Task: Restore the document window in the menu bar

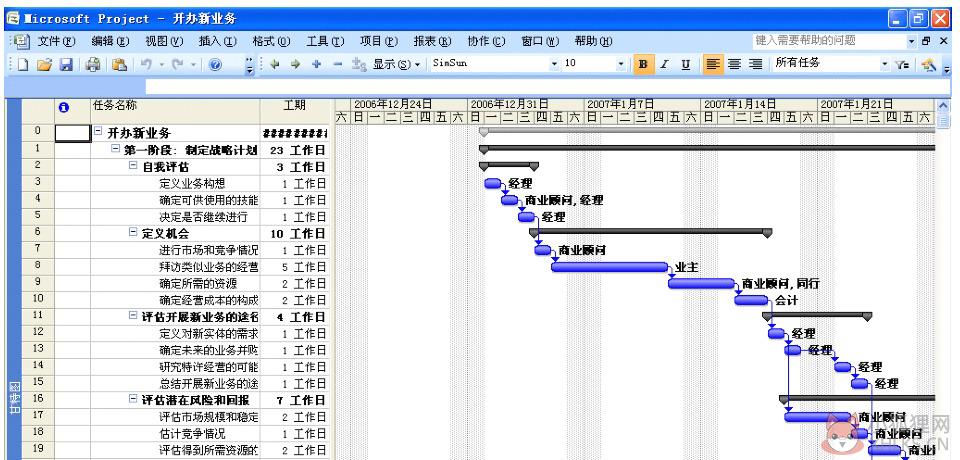Action: tap(926, 41)
